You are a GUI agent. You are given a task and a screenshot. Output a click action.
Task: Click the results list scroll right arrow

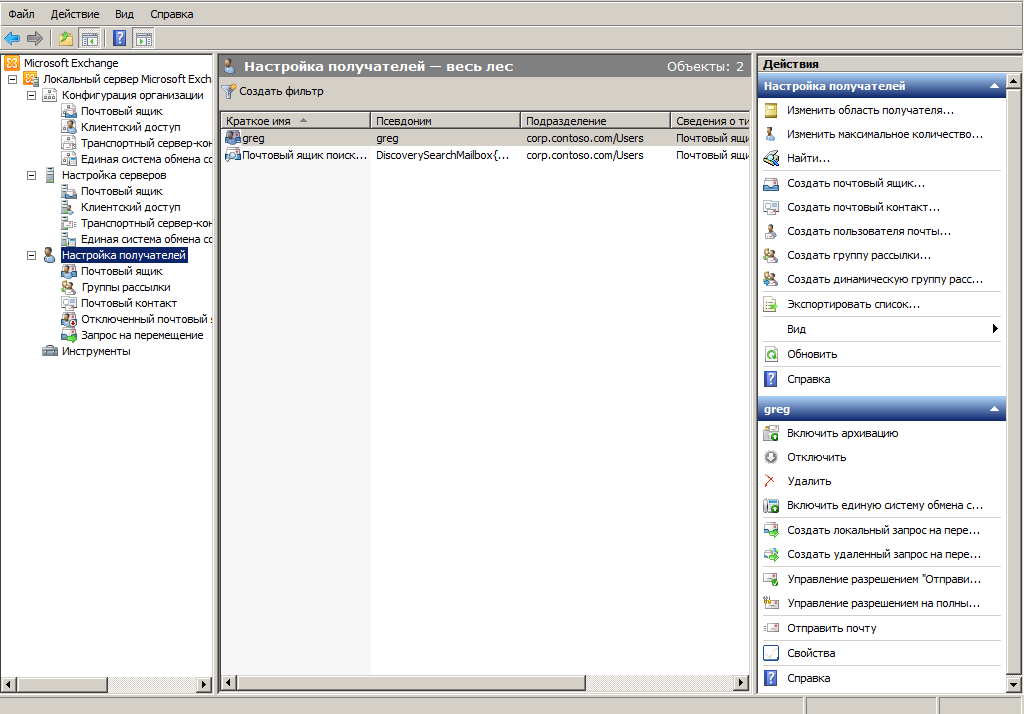click(x=741, y=683)
